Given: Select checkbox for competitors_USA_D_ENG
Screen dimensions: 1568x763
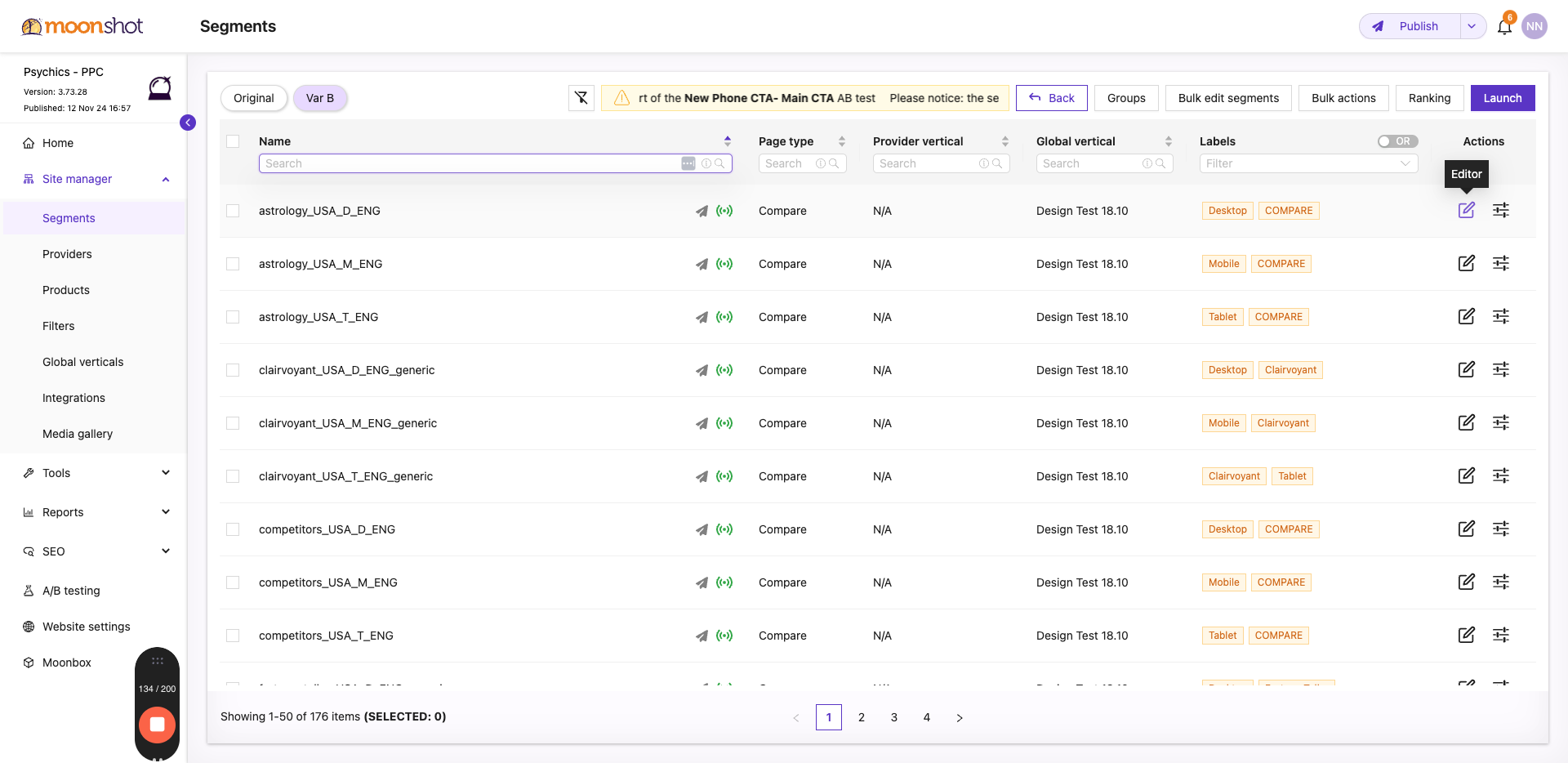Looking at the screenshot, I should pyautogui.click(x=233, y=529).
